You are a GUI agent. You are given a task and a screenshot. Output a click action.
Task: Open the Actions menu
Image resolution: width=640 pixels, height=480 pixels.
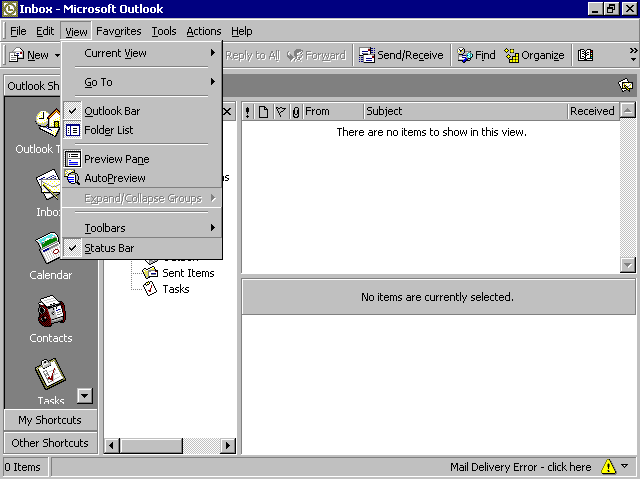[x=204, y=31]
